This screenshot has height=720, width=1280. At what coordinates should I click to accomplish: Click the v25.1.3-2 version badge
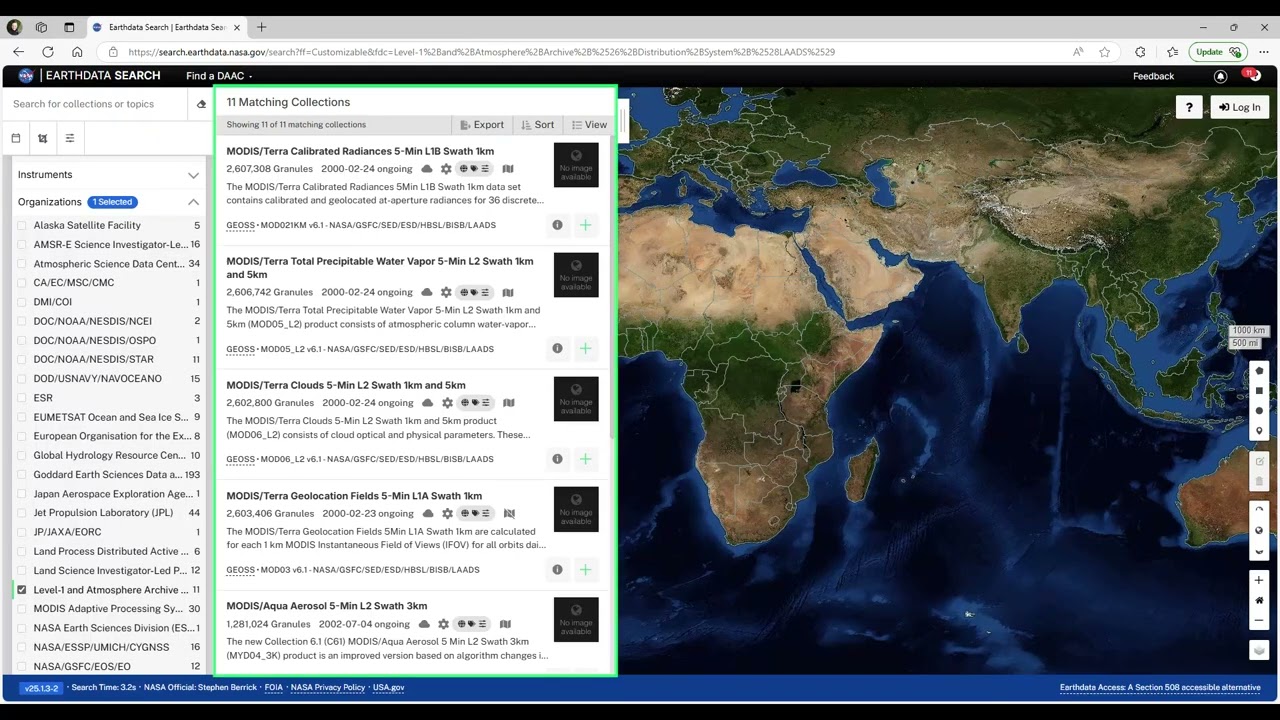click(42, 688)
